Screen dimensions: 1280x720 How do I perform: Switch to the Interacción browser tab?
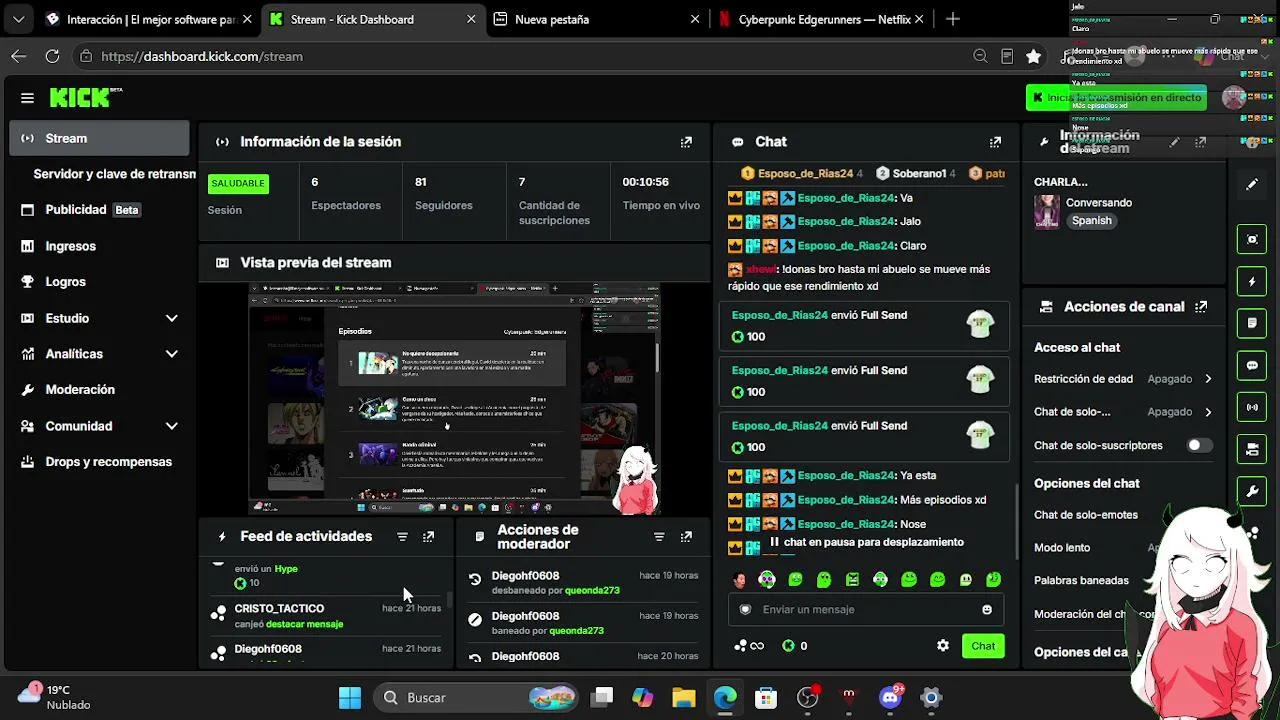[148, 19]
